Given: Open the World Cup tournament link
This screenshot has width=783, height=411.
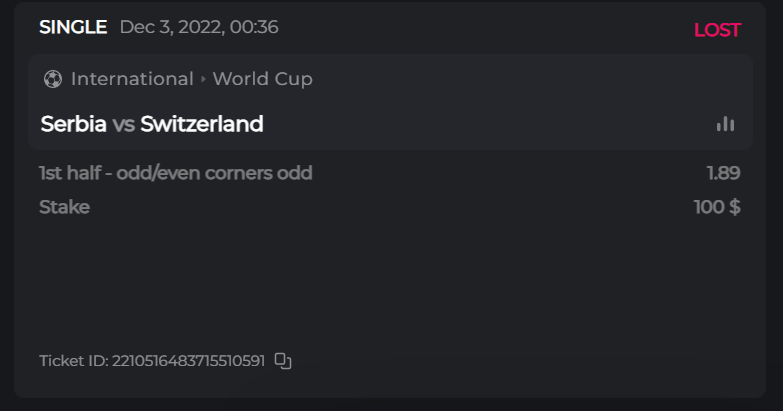Looking at the screenshot, I should click(x=262, y=79).
